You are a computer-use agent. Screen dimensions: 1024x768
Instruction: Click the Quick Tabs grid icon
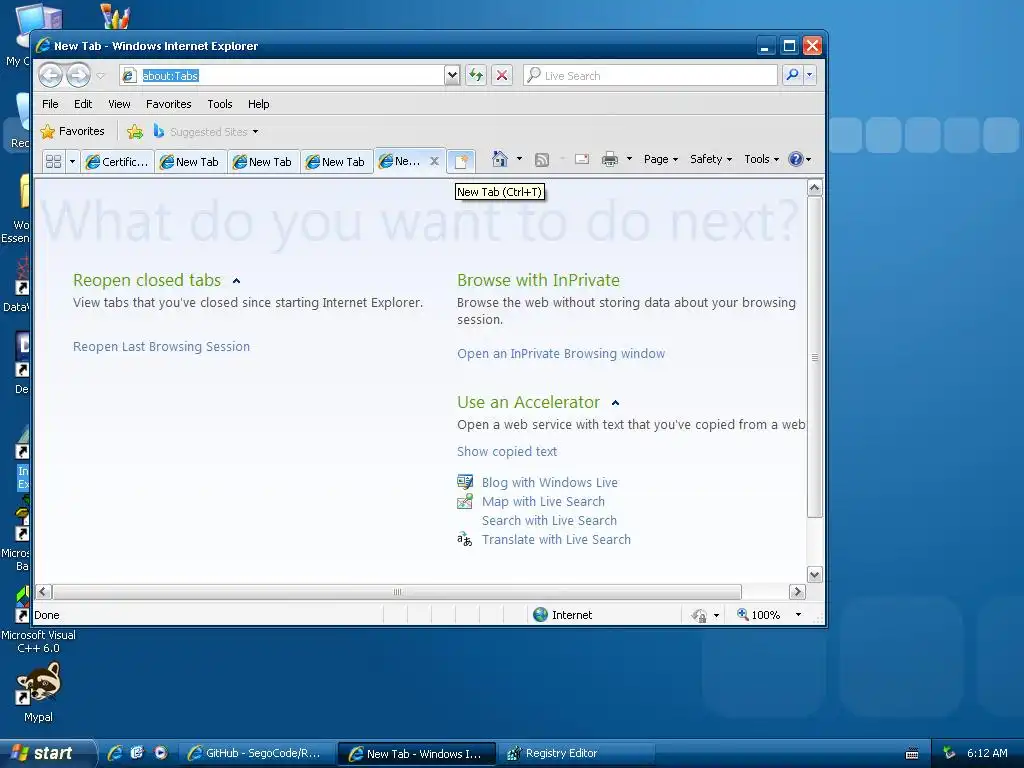(54, 161)
